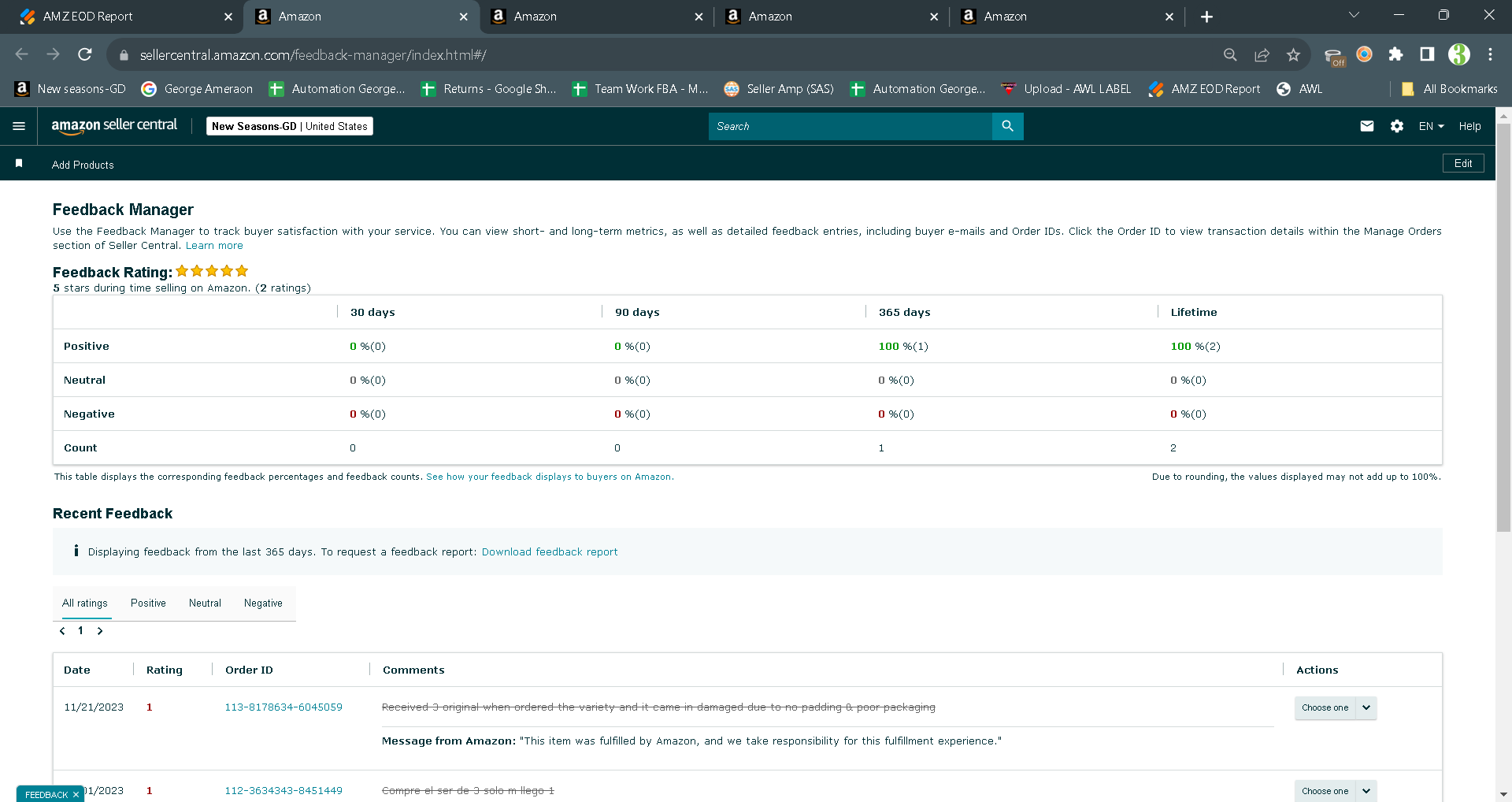Click the 365 days Positive value 100 %(1)
This screenshot has height=802, width=1512.
coord(903,347)
